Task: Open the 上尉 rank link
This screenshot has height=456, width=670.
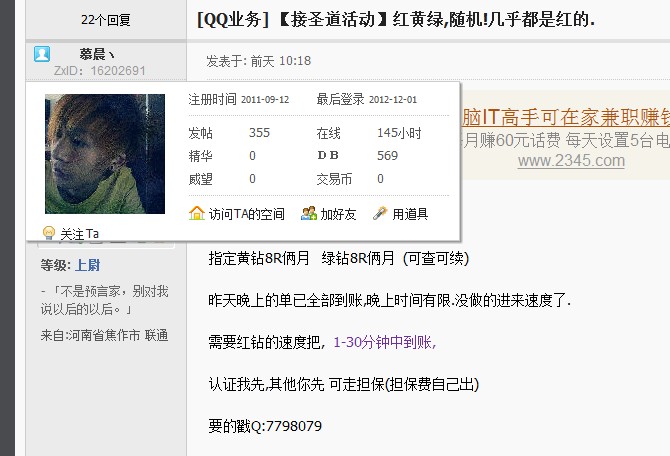Action: pyautogui.click(x=88, y=265)
